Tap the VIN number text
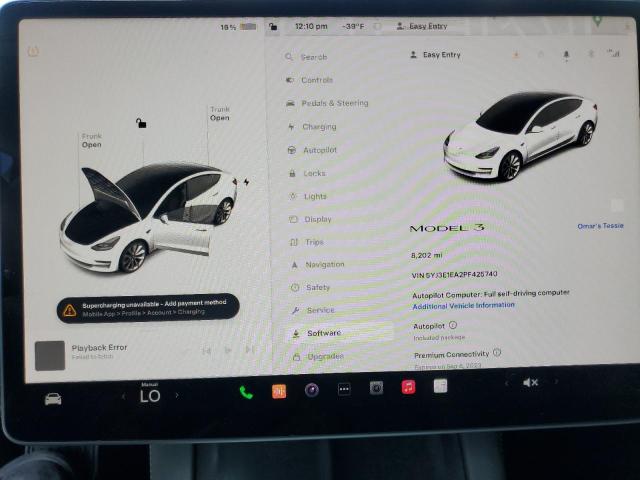Viewport: 640px width, 480px height. tap(454, 275)
